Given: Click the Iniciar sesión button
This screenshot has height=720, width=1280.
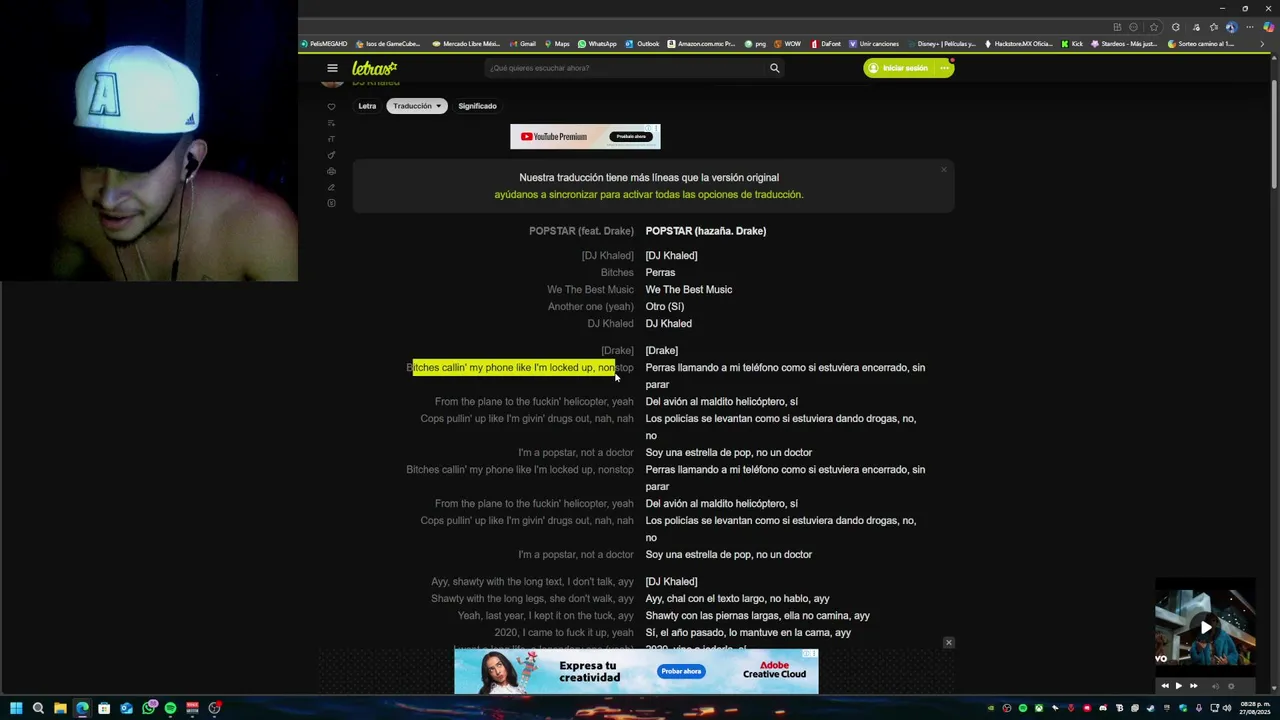Looking at the screenshot, I should (x=898, y=68).
